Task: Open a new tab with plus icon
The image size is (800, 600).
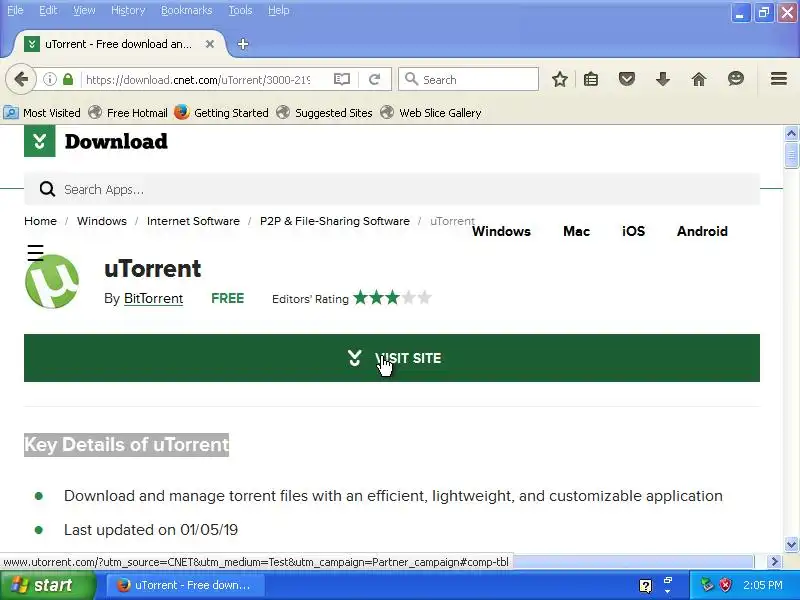Action: click(243, 44)
